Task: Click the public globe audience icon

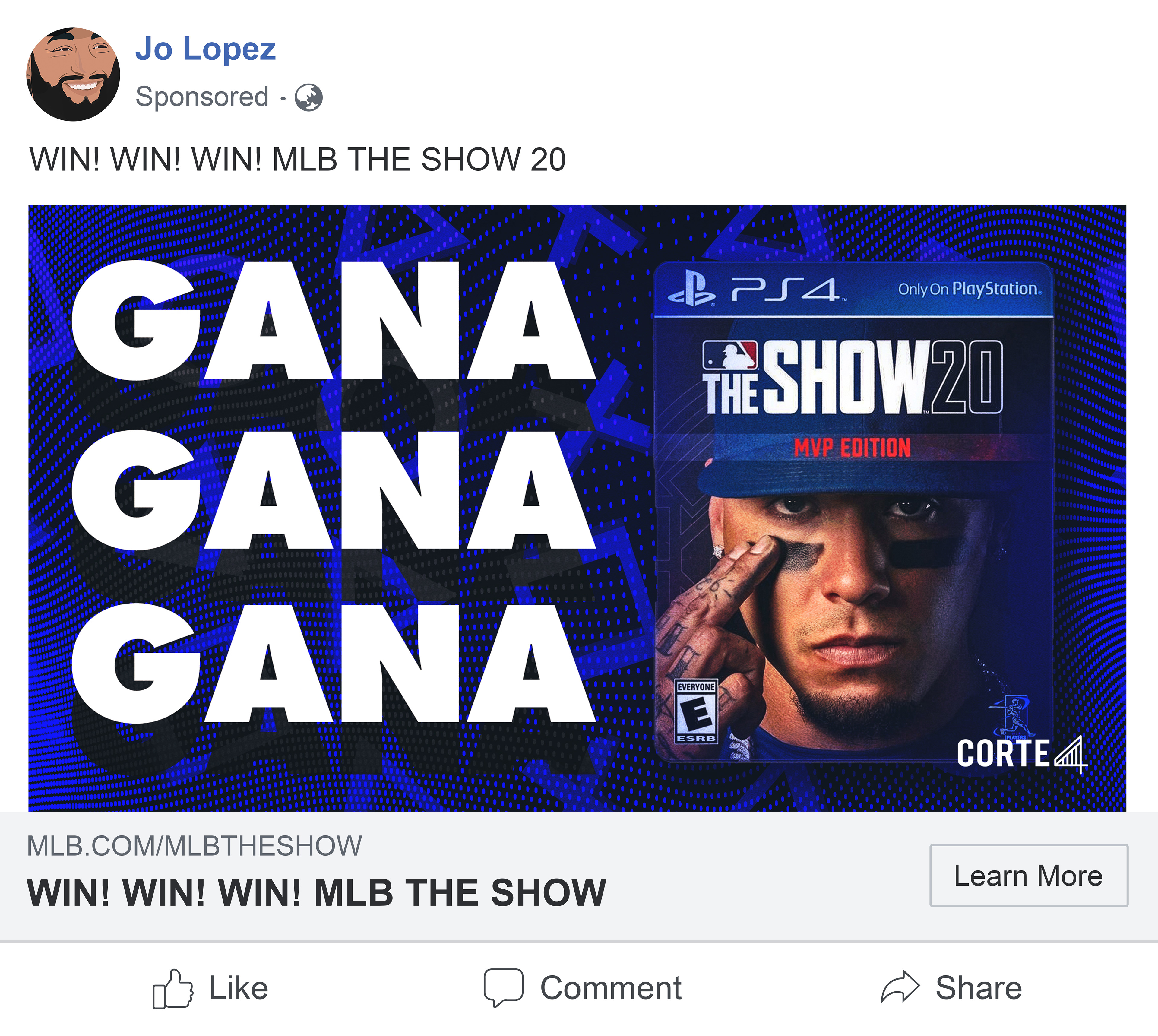Action: tap(308, 97)
